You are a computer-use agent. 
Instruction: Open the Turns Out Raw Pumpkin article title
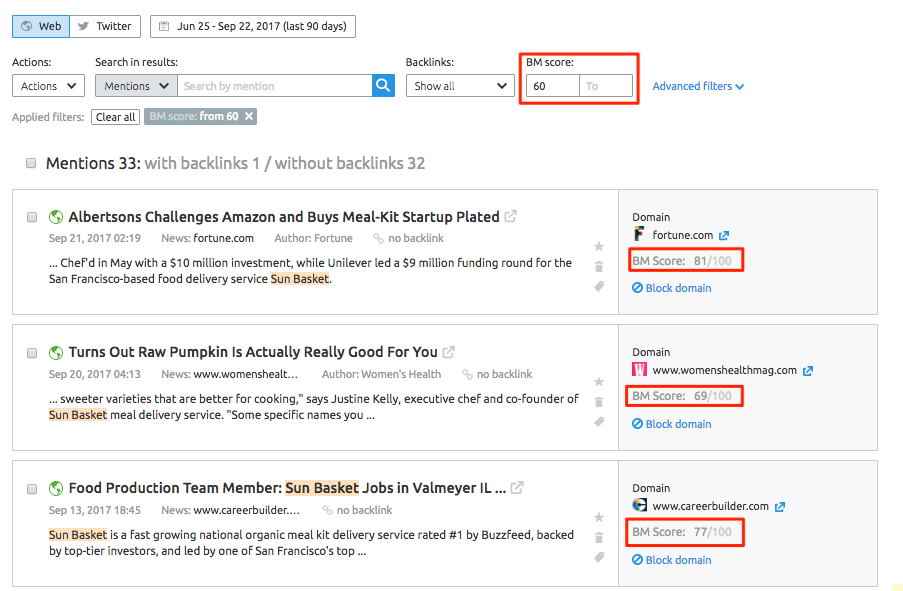pos(253,352)
